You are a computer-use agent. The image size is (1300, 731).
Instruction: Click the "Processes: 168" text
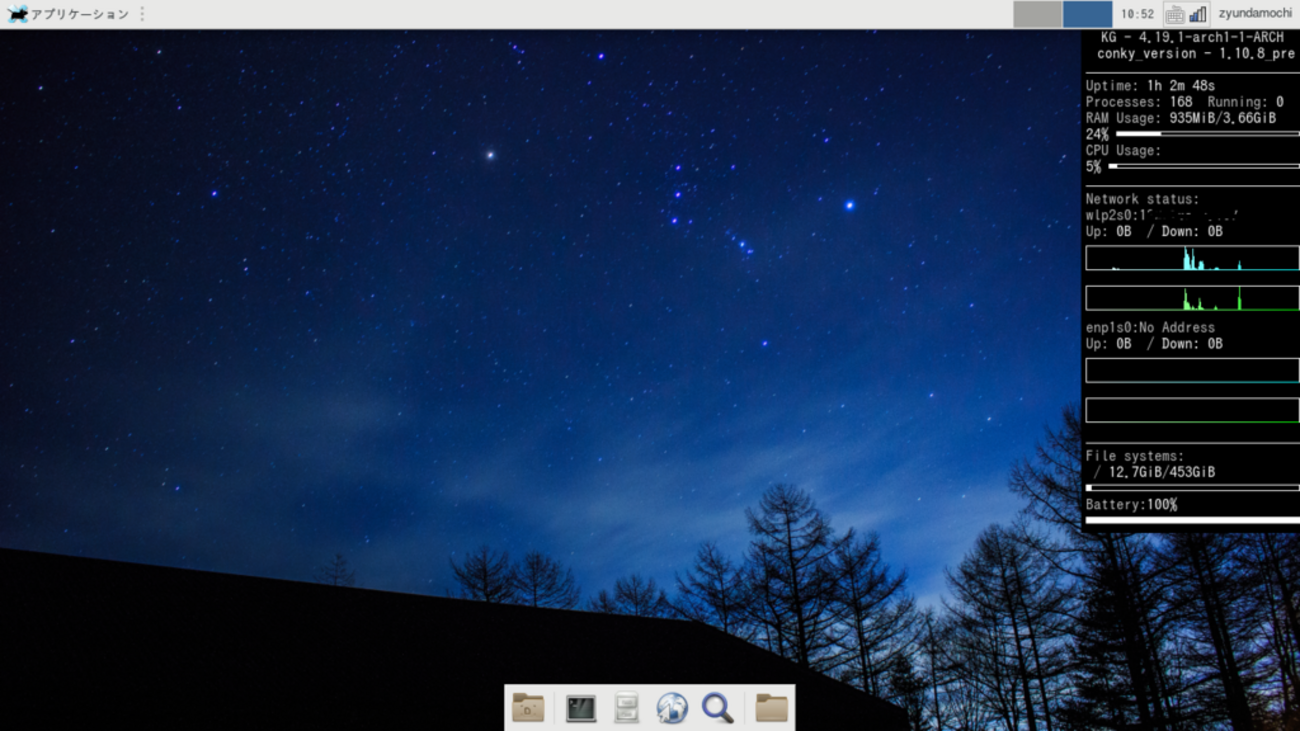1139,102
